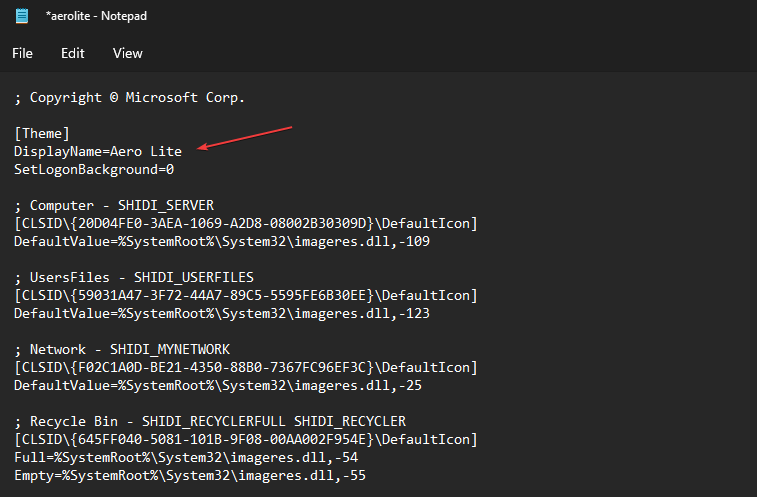Click the CLSID line starting with 59031A47

pyautogui.click(x=245, y=295)
